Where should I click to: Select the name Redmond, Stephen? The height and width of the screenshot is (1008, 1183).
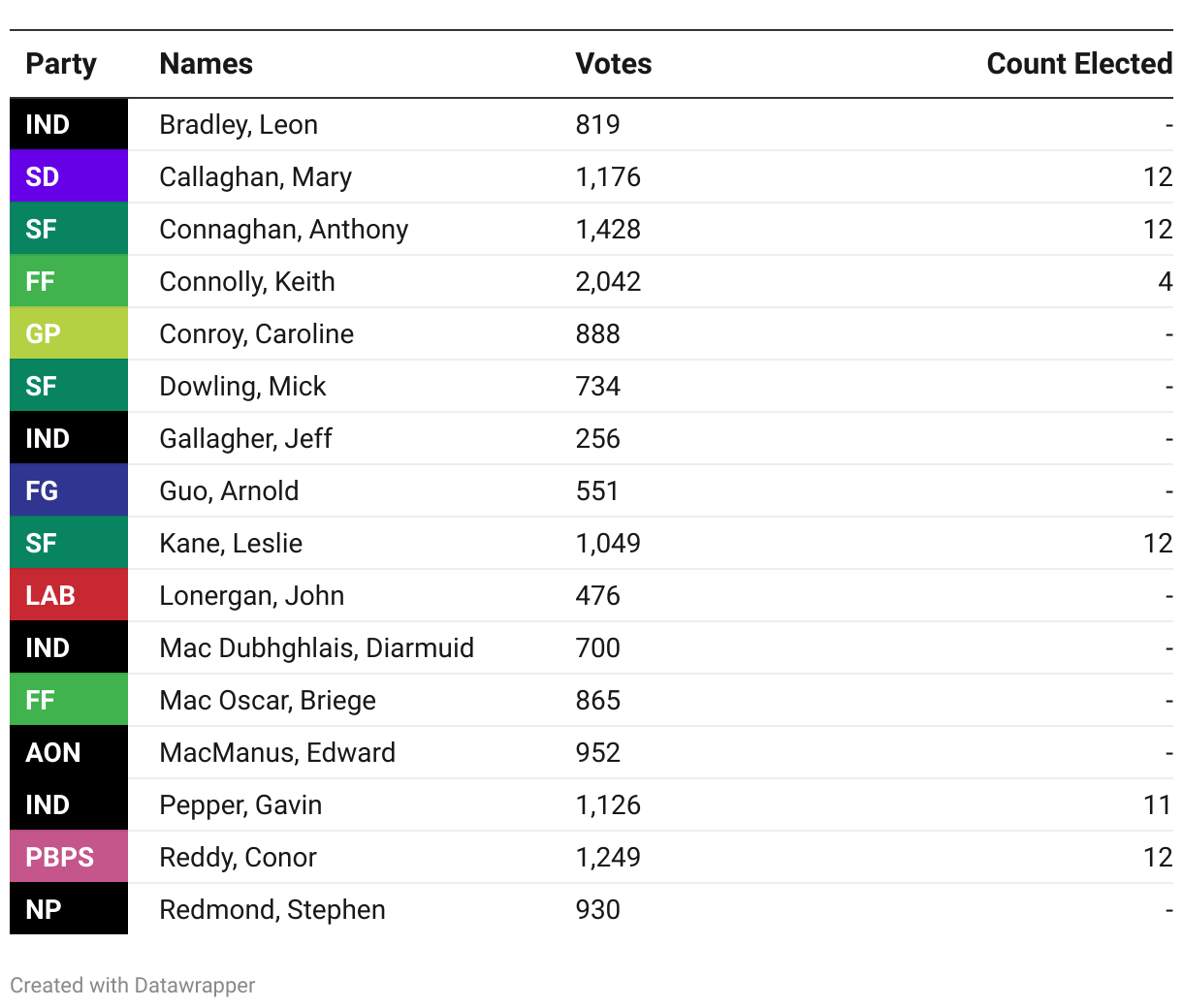pos(272,909)
